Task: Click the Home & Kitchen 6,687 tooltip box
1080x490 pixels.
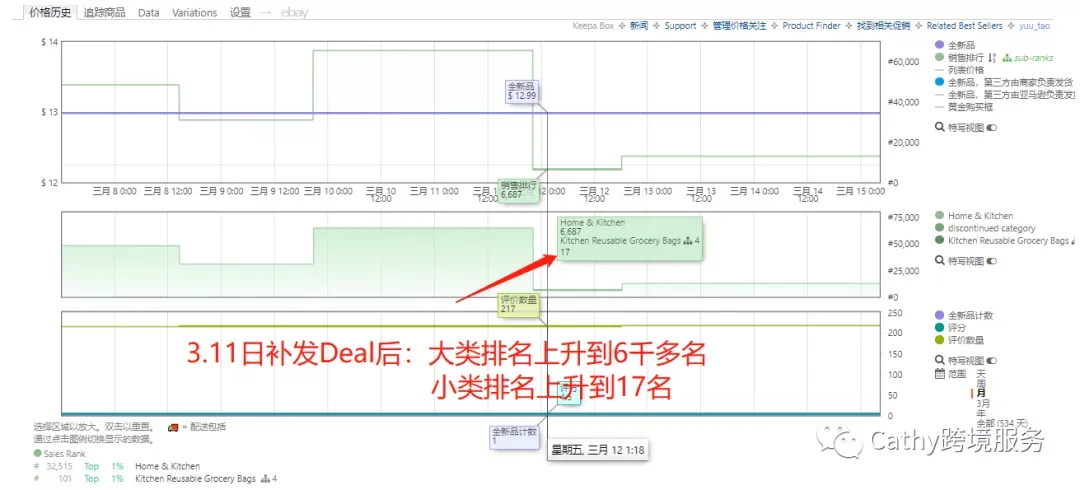Action: [x=630, y=238]
